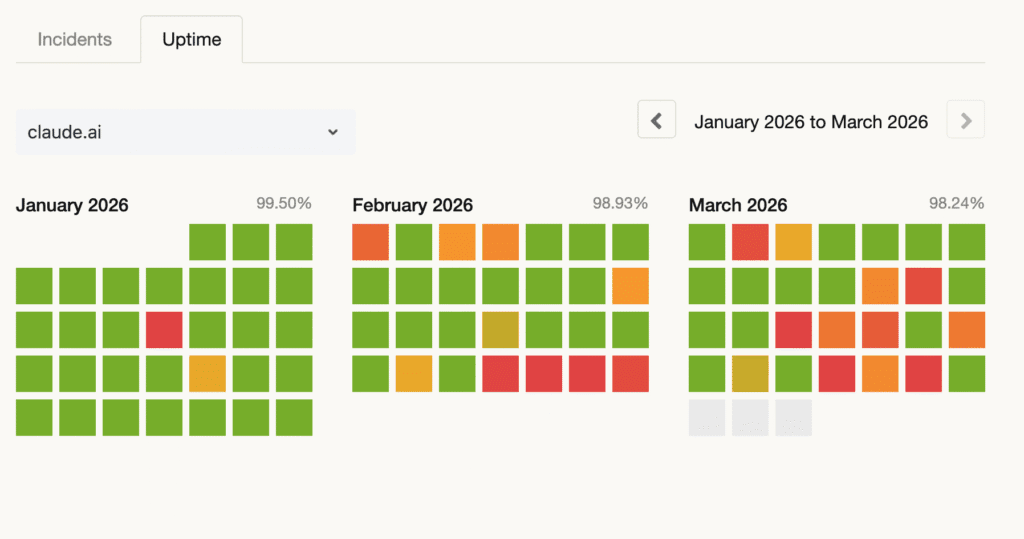Click January's 99.50% uptime percentage
Image resolution: width=1024 pixels, height=539 pixels.
point(284,203)
